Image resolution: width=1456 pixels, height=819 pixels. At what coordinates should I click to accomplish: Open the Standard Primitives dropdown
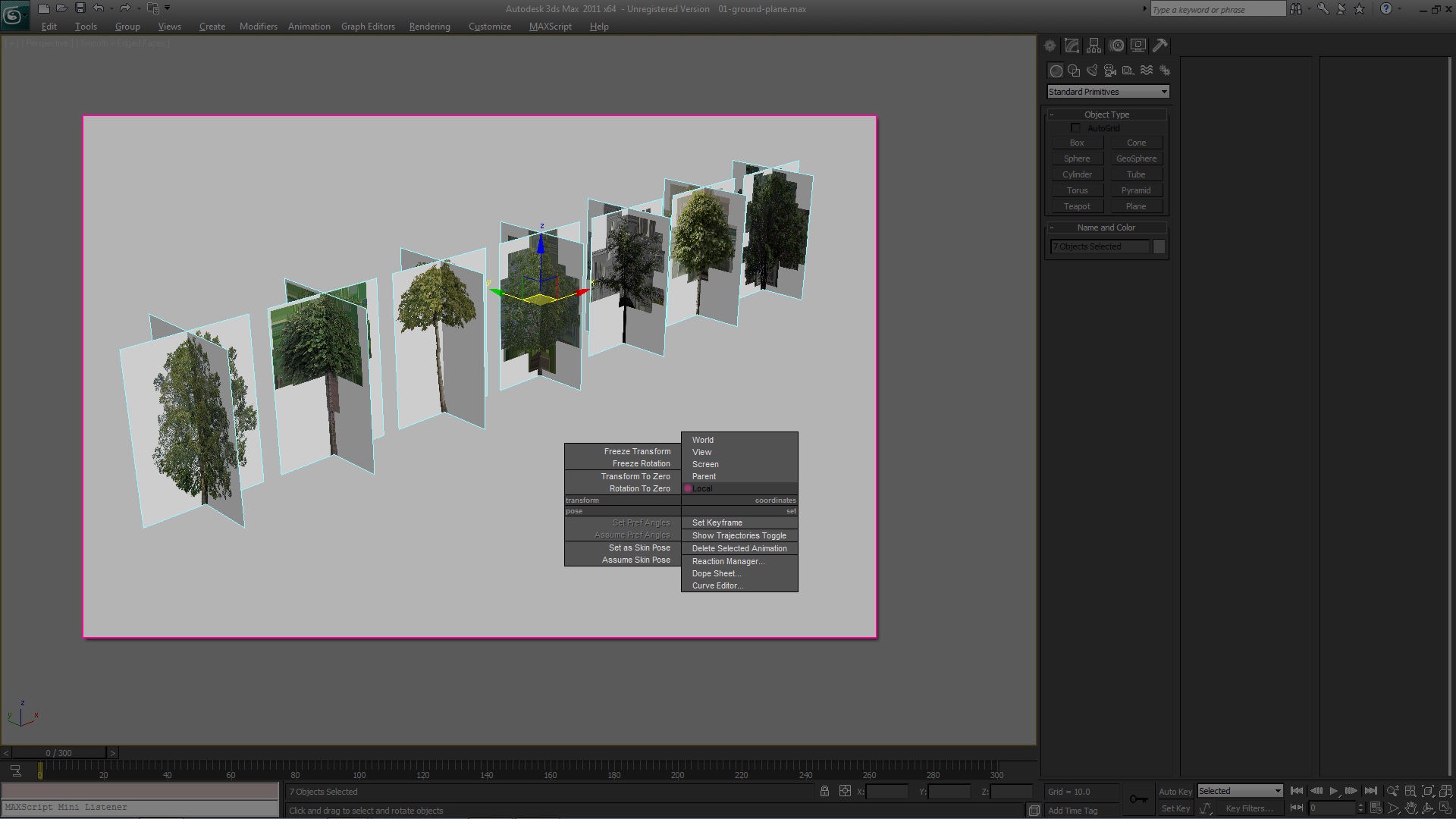[x=1107, y=91]
